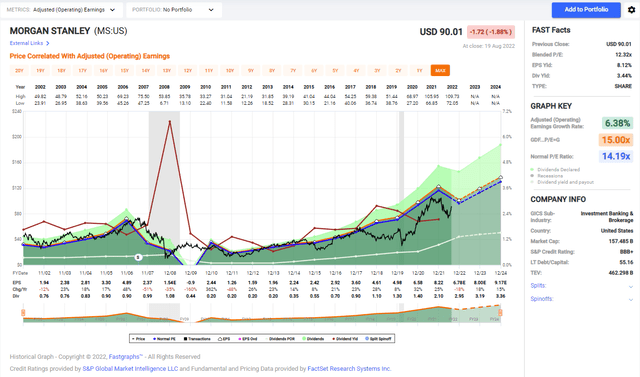Click the 2008 year column header

(x=164, y=87)
